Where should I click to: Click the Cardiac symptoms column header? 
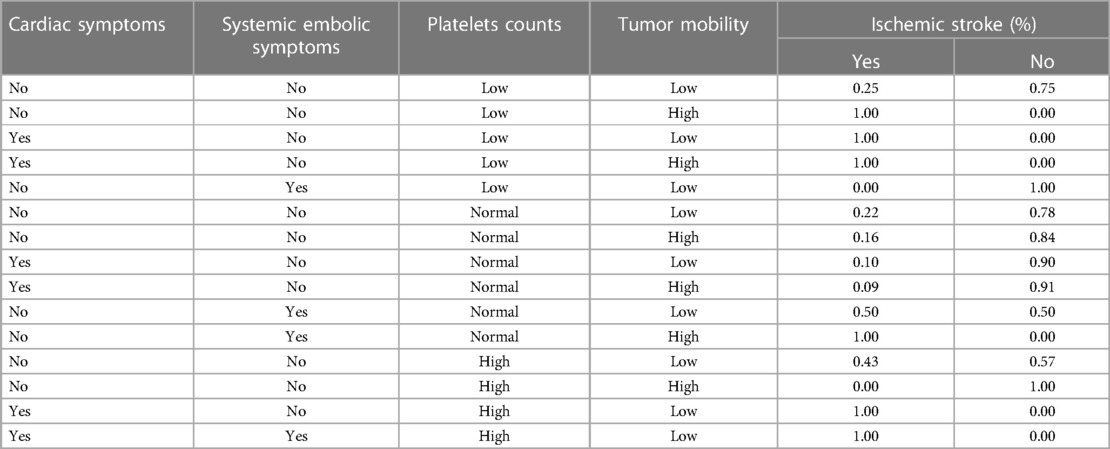pyautogui.click(x=85, y=25)
